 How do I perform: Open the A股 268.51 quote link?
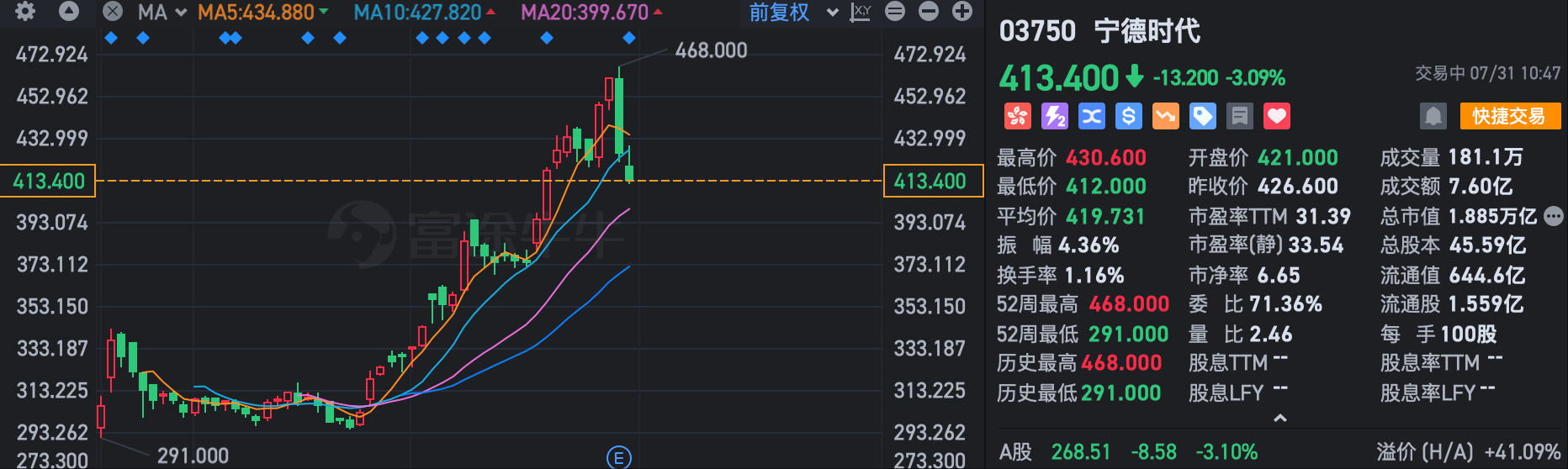(1128, 452)
